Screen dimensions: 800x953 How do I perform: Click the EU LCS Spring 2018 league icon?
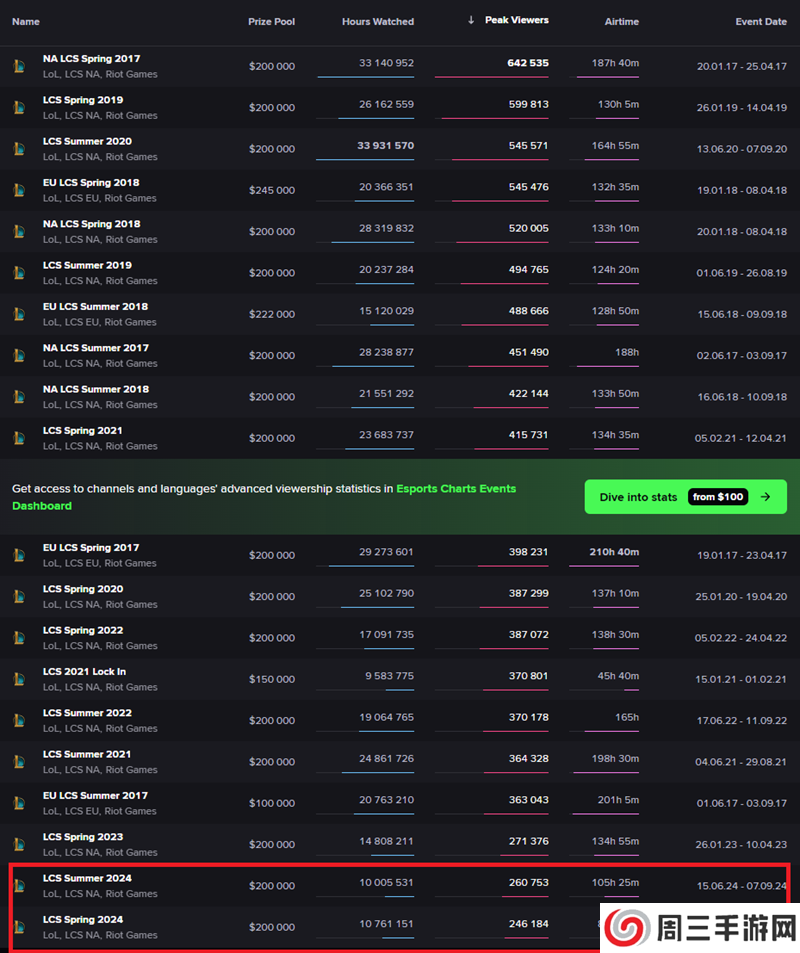(x=19, y=190)
